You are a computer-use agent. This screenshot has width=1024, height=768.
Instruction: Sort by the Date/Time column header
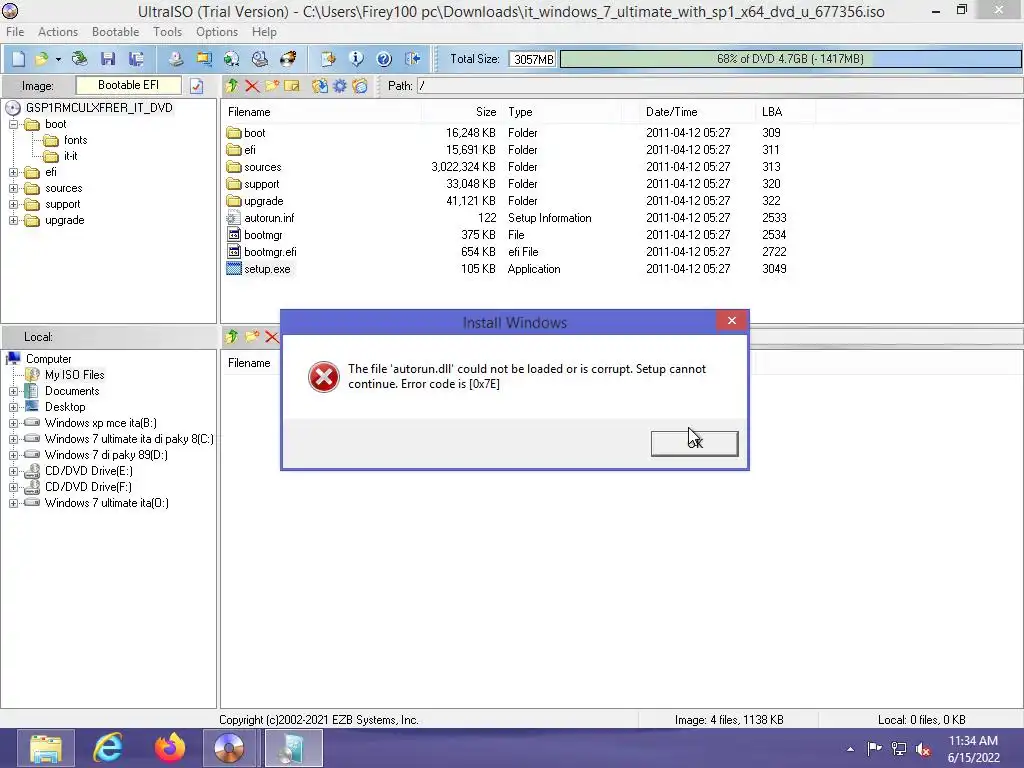(671, 112)
